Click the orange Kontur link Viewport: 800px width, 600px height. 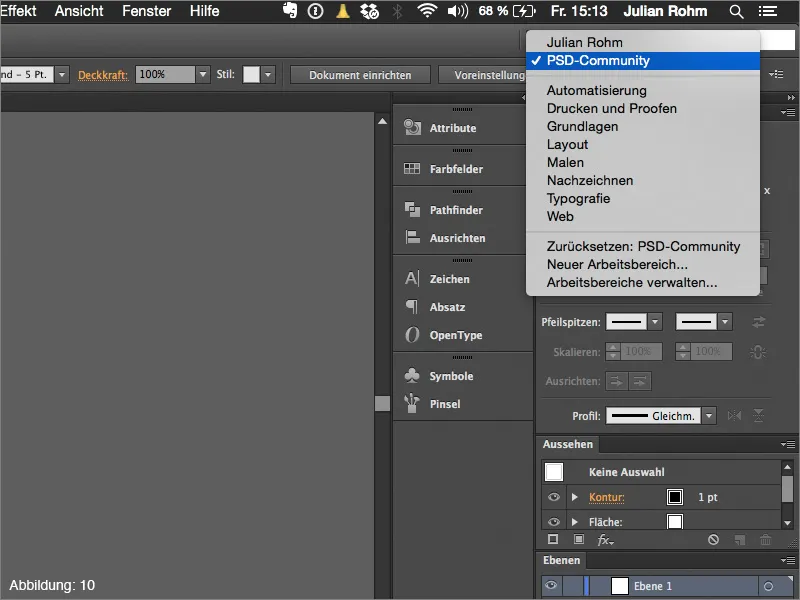click(607, 497)
